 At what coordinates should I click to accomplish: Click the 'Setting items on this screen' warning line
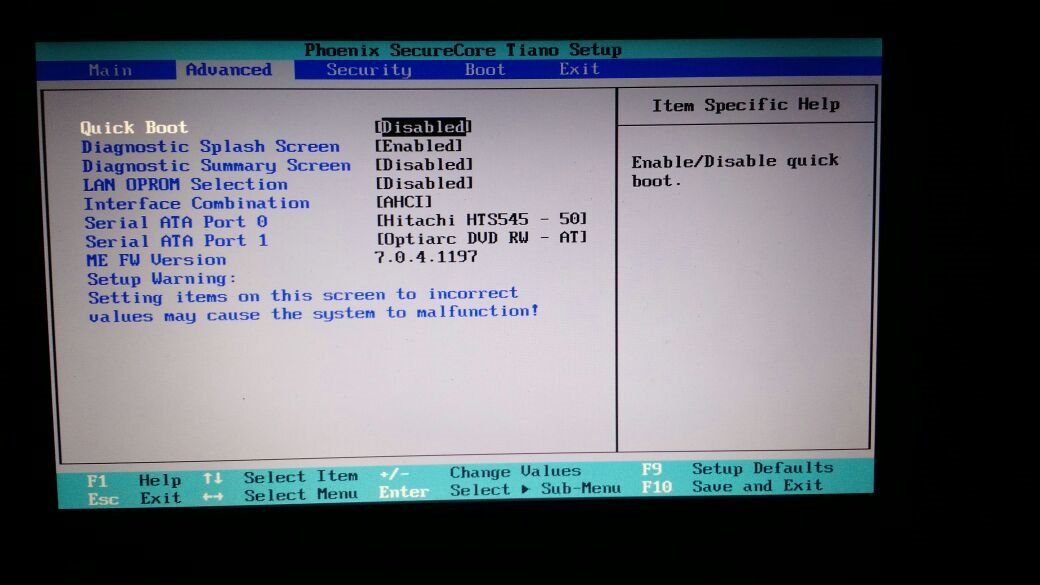303,296
